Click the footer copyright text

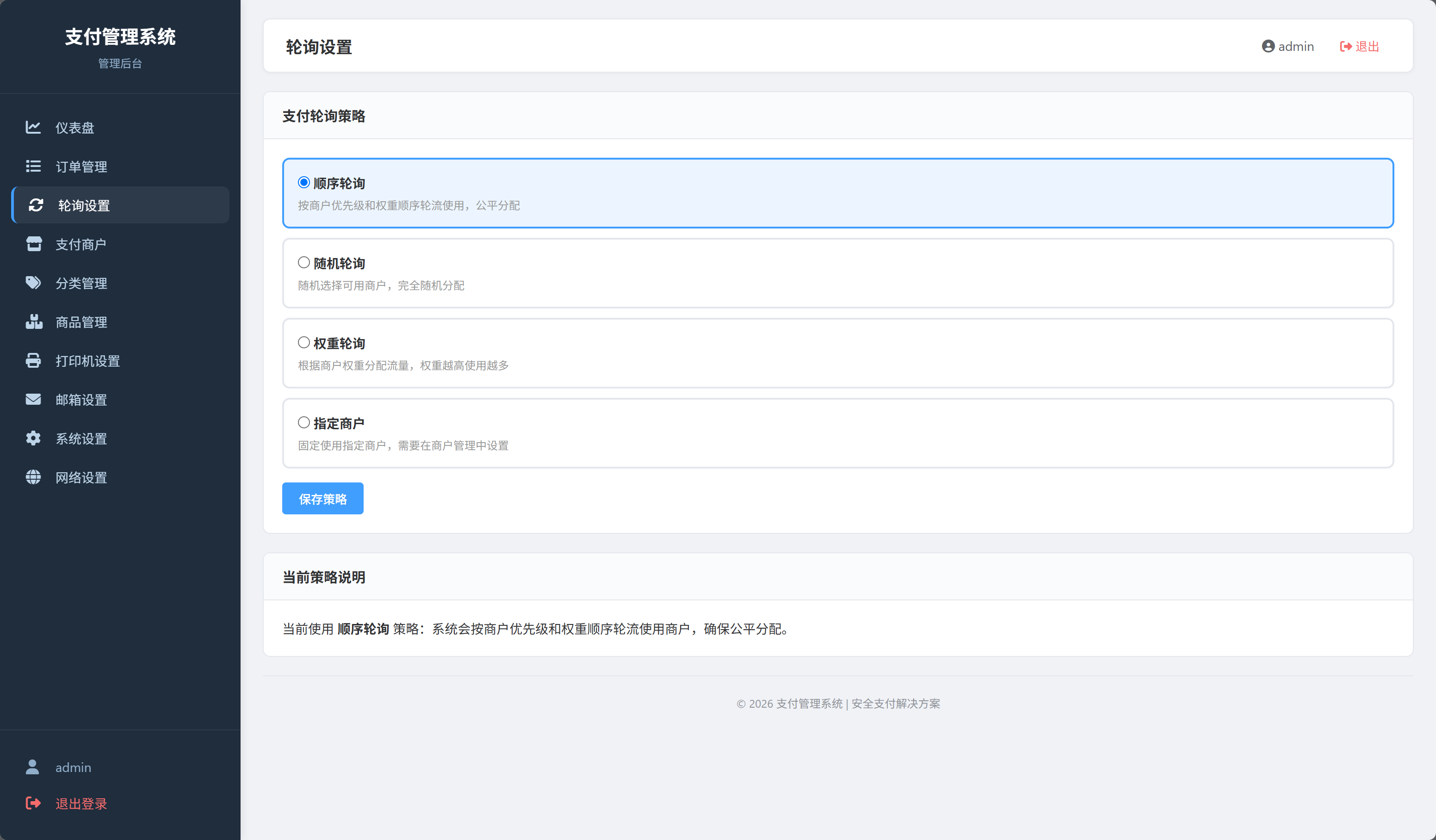pos(838,703)
